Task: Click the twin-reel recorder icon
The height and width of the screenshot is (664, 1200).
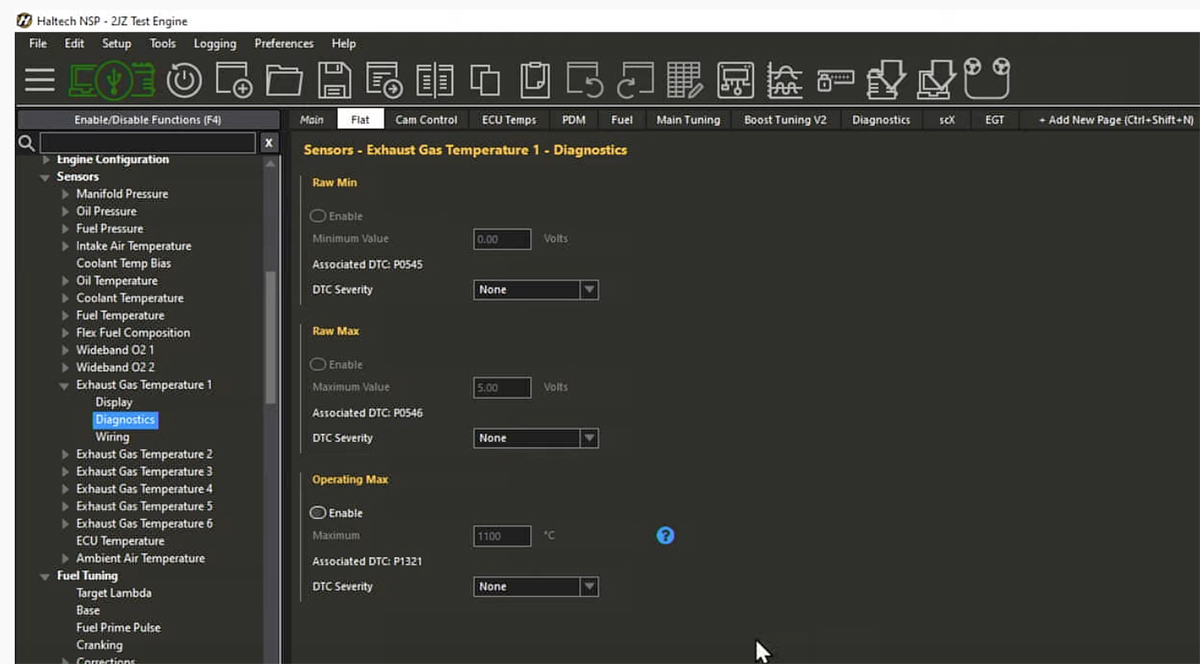Action: coord(987,79)
